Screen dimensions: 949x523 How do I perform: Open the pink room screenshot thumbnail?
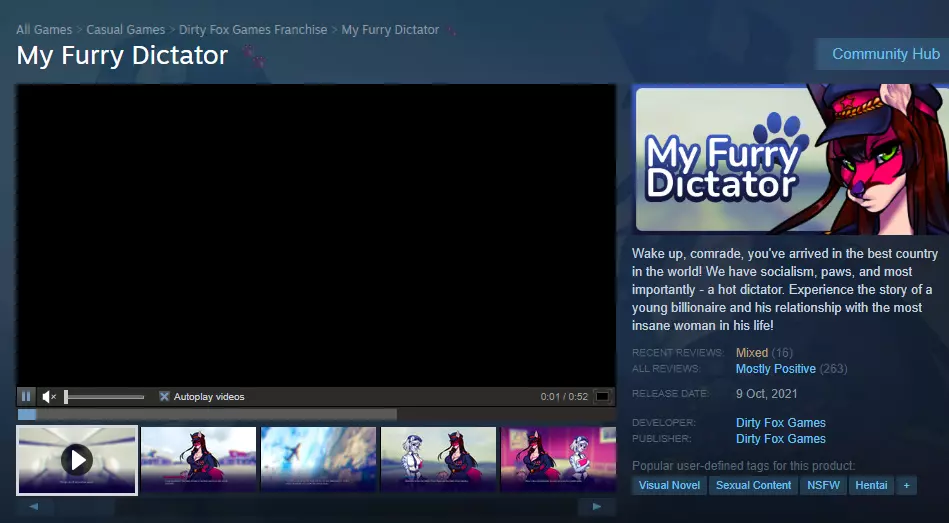[558, 459]
